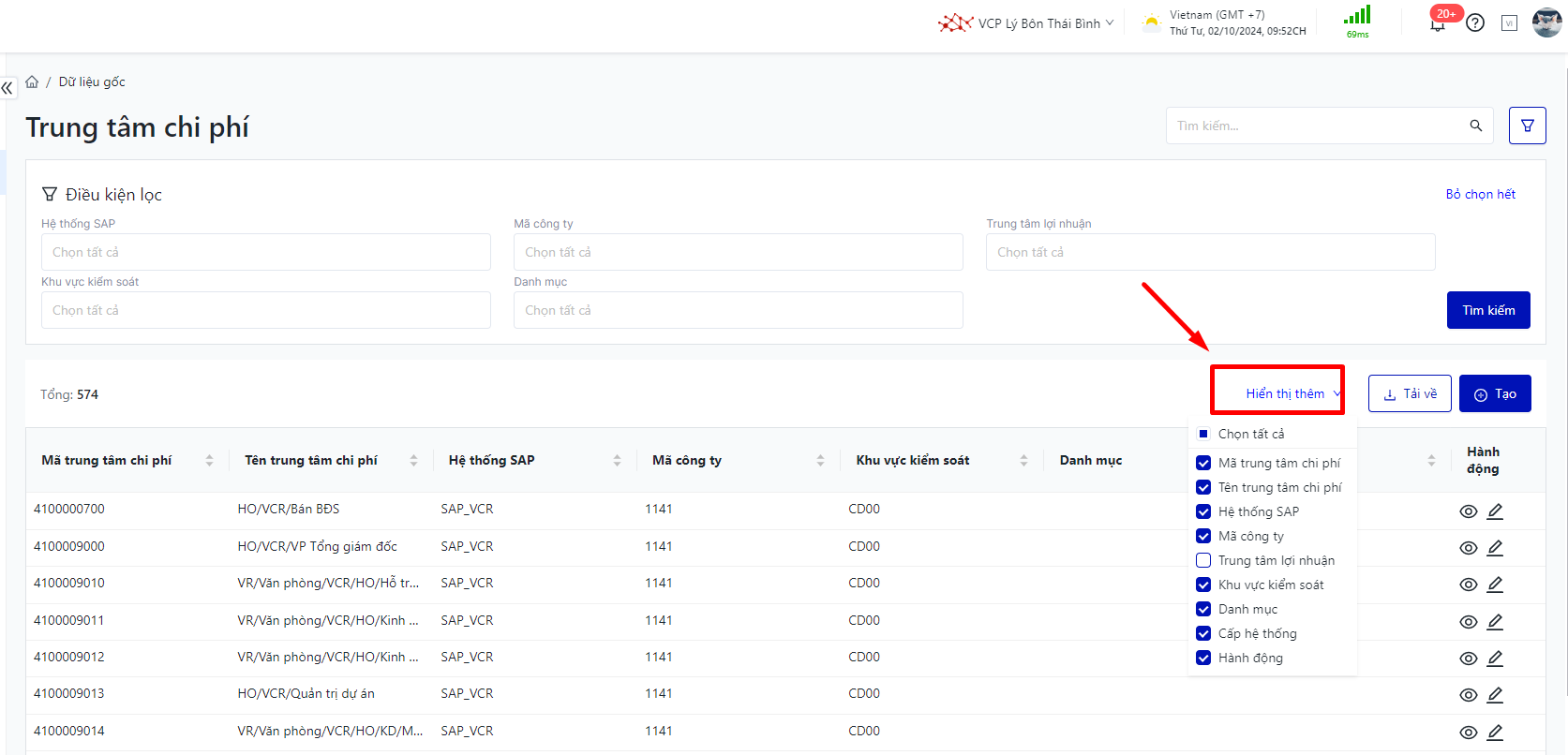Toggle the Chọn tất cả checkbox
Image resolution: width=1568 pixels, height=755 pixels.
pos(1203,434)
